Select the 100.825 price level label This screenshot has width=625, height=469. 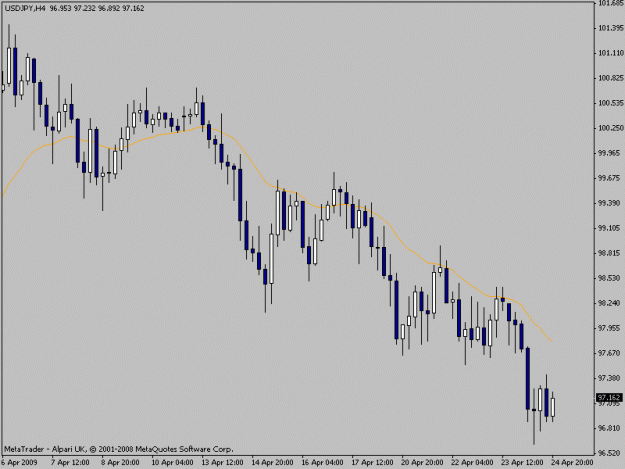pyautogui.click(x=611, y=78)
